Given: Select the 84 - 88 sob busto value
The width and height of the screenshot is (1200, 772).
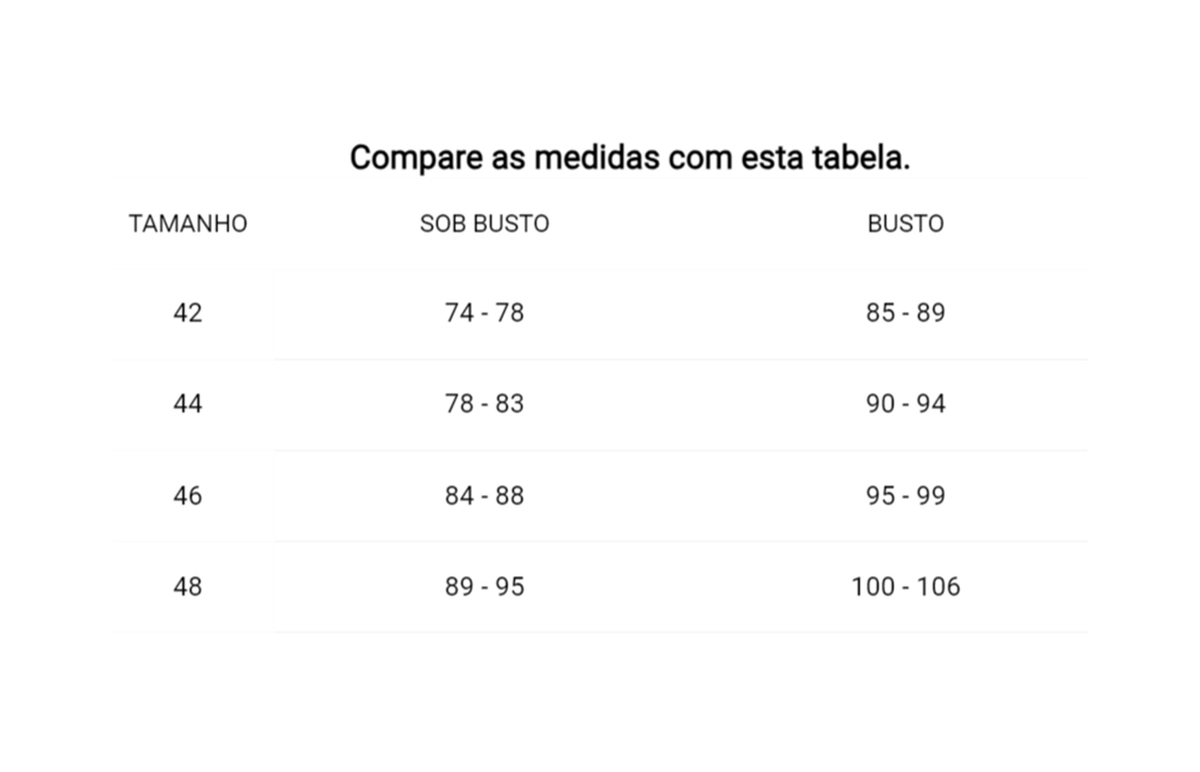Looking at the screenshot, I should click(485, 496).
